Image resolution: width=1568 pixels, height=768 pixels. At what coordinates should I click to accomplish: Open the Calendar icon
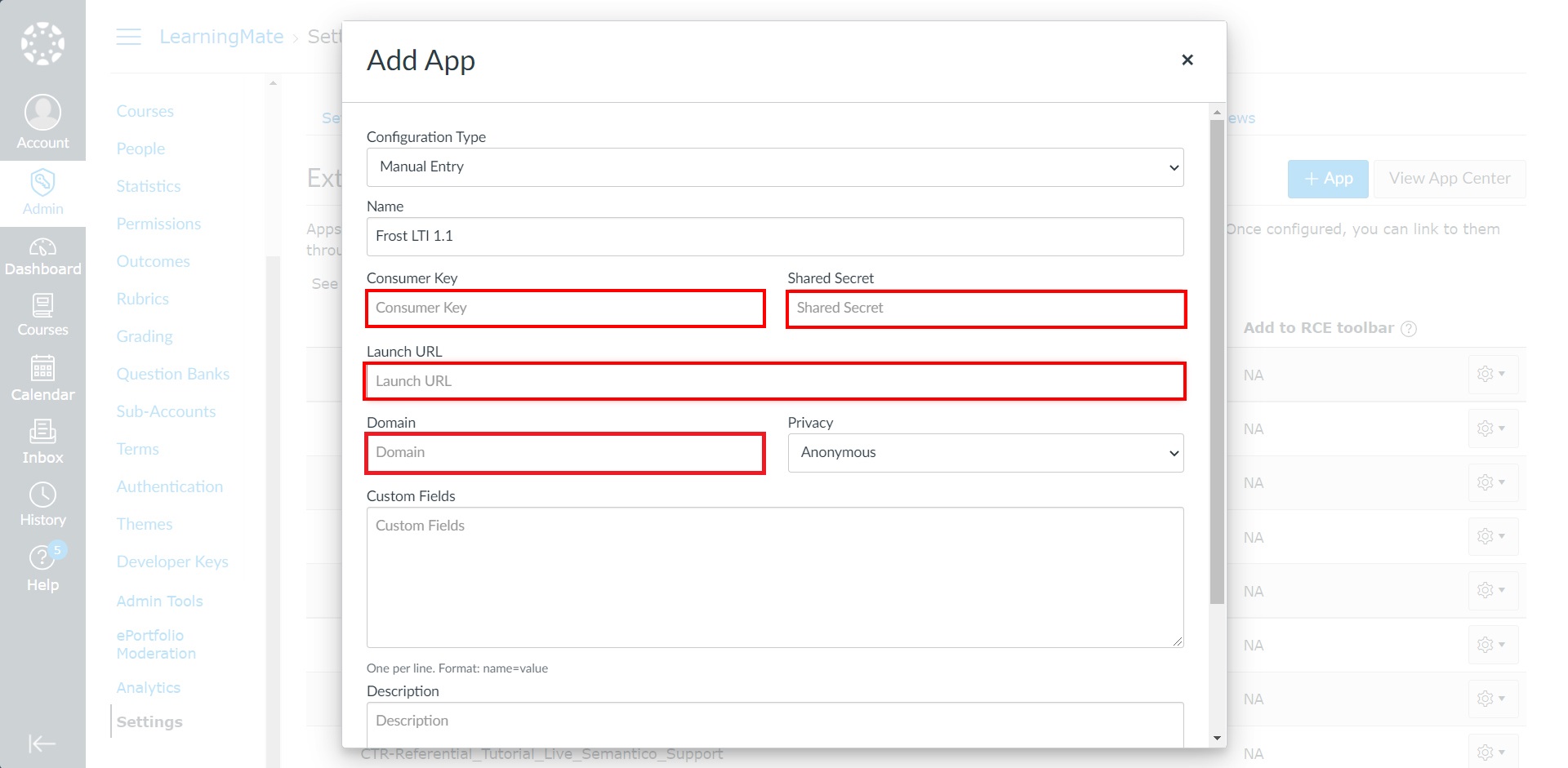point(42,368)
